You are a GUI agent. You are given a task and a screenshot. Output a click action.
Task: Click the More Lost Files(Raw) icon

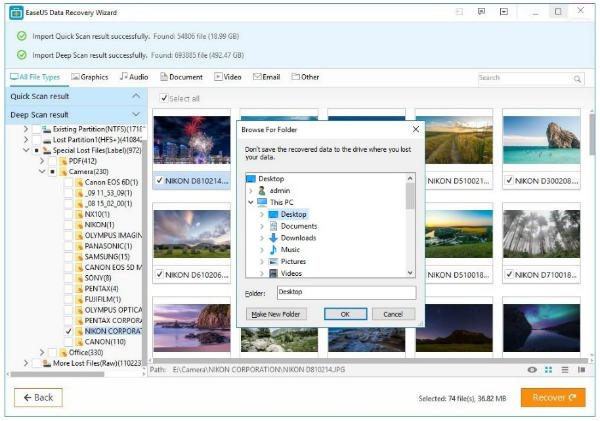coord(47,363)
